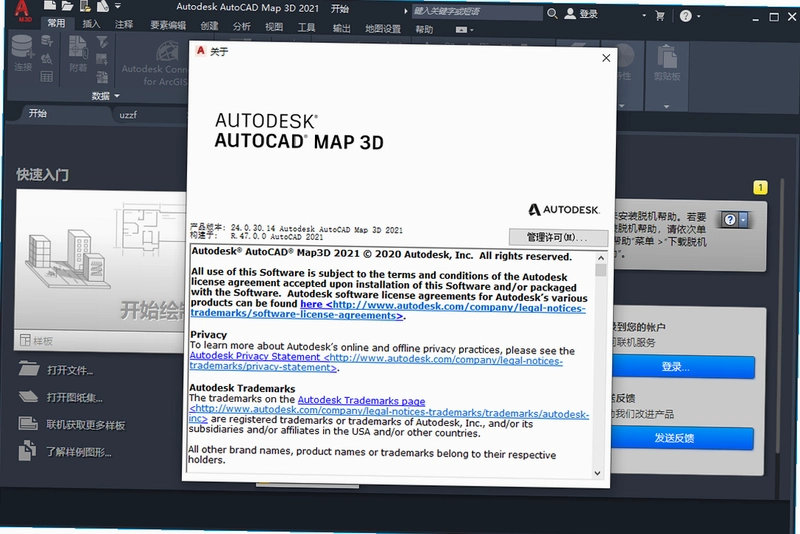This screenshot has height=534, width=800.
Task: Open the Autodesk Privacy Statement link
Action: tap(255, 356)
